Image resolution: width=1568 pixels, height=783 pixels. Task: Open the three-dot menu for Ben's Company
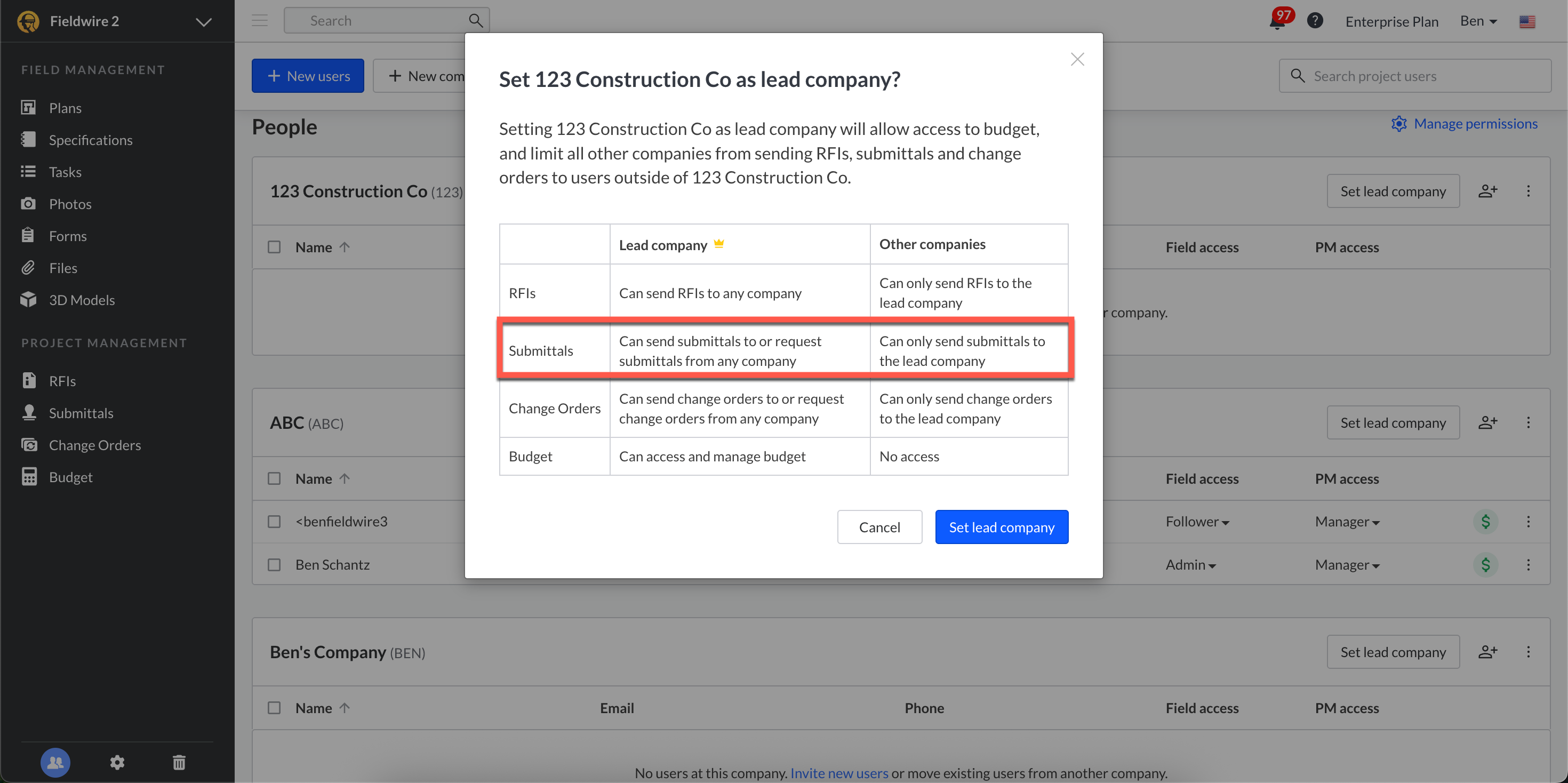point(1528,651)
